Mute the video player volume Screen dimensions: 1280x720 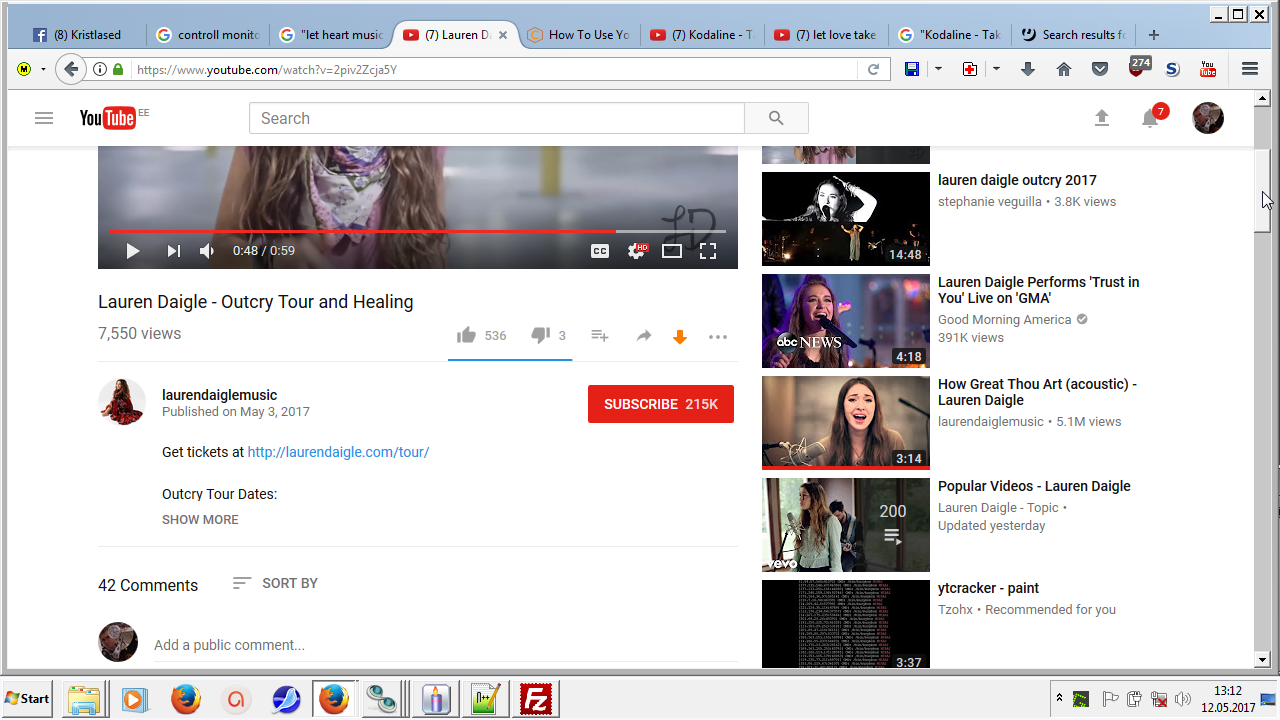(207, 251)
